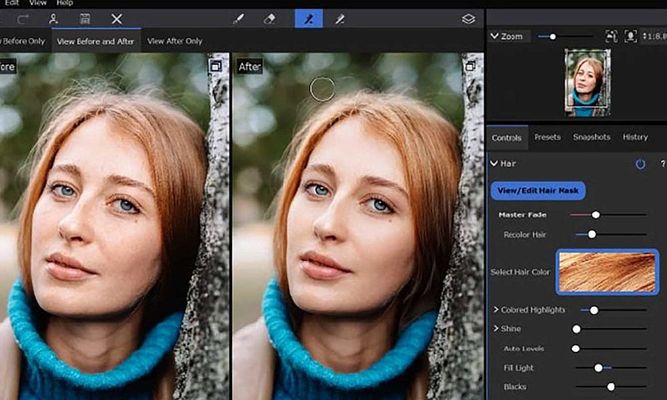
Task: Switch to the Presets tab
Action: 547,137
